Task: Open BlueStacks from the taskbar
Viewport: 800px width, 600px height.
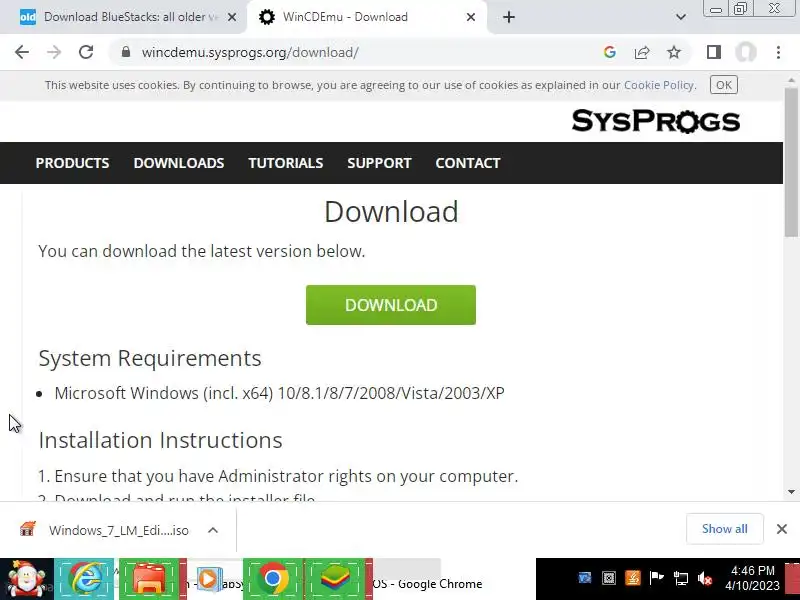Action: tap(335, 579)
